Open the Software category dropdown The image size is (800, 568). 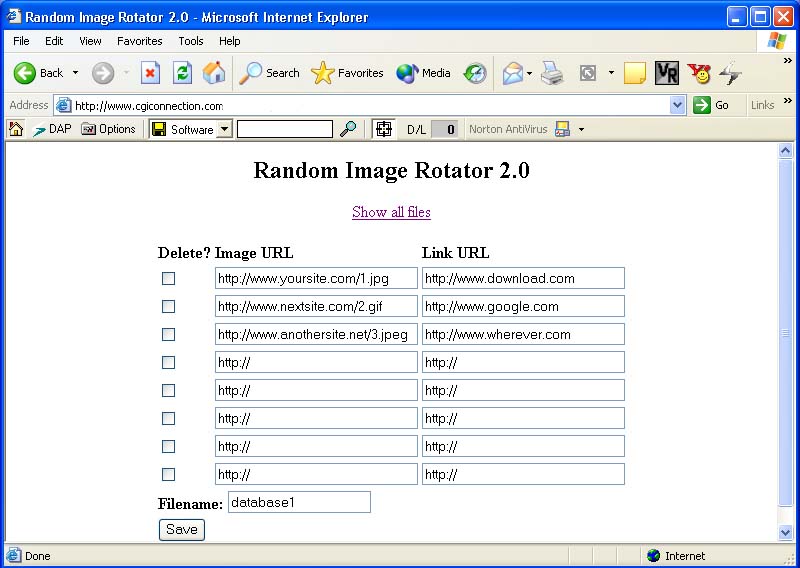[224, 129]
